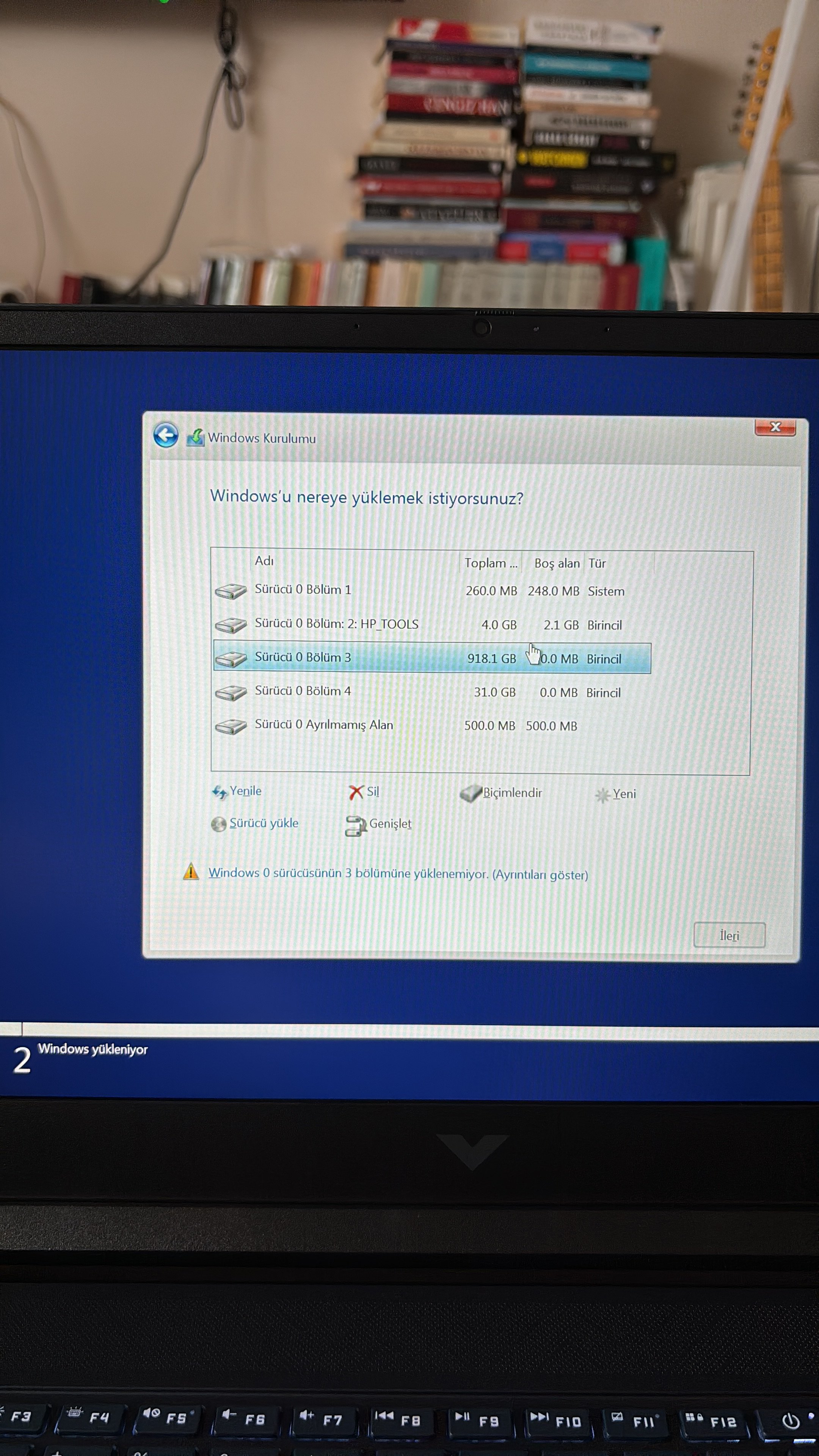Click the Sürücü yükle disc icon
The image size is (819, 1456).
tap(219, 824)
